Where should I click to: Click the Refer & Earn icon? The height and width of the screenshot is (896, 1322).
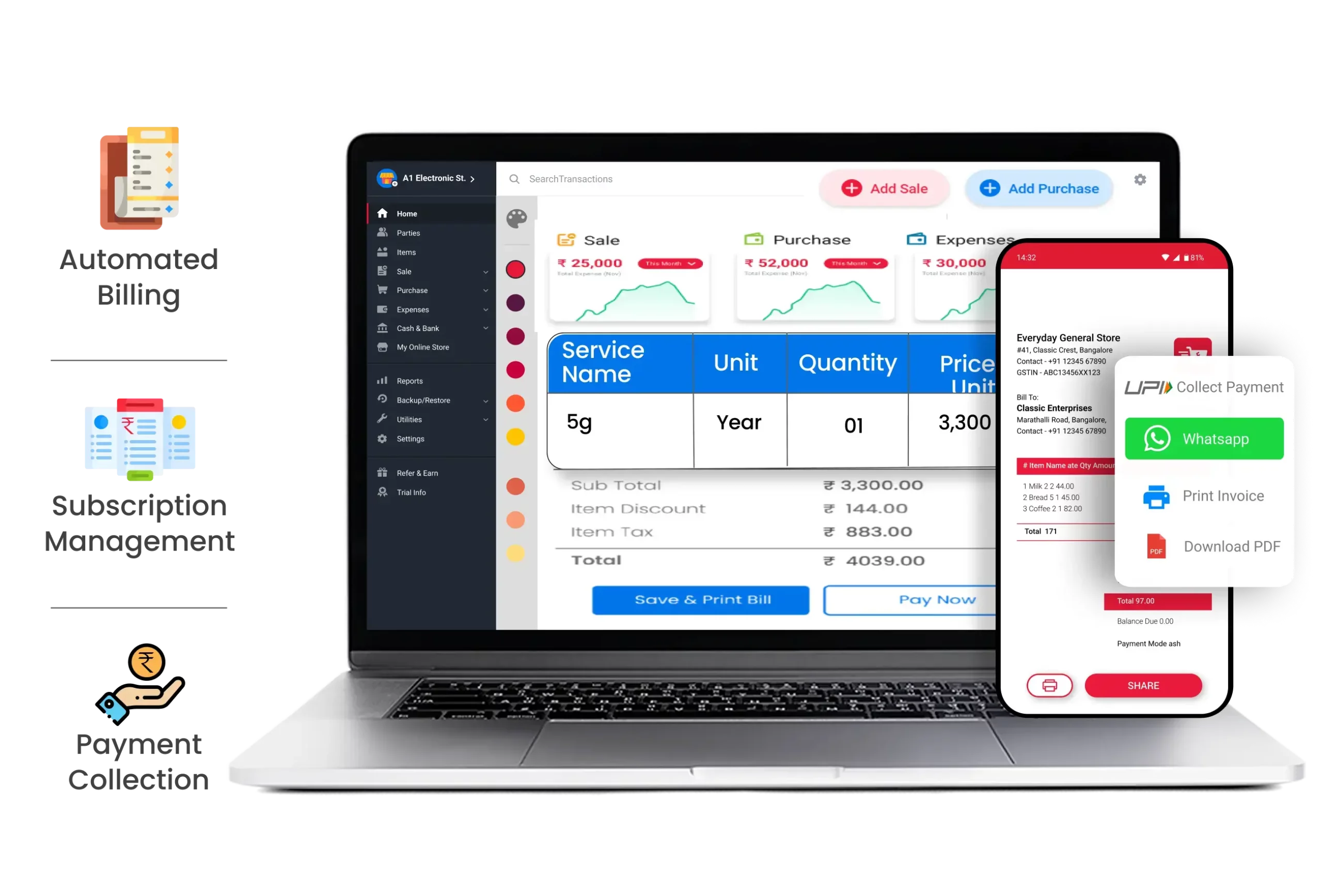click(x=384, y=472)
